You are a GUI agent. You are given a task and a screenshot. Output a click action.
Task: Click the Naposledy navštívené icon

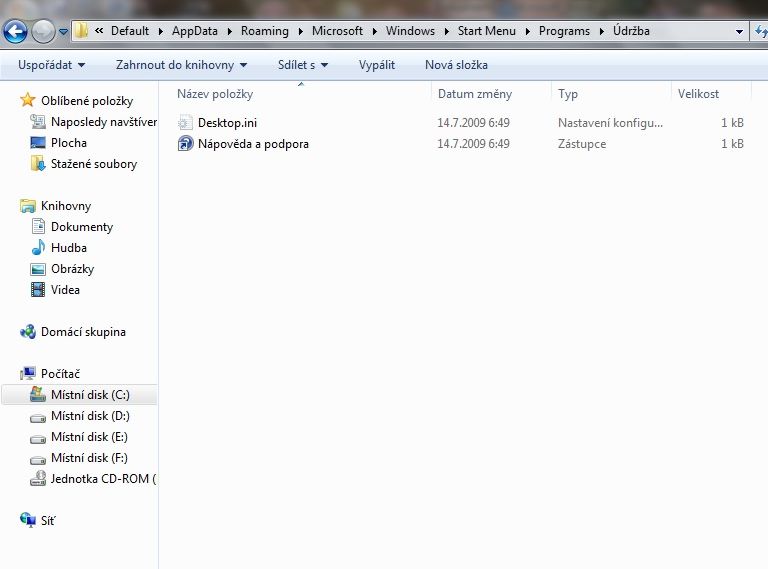(x=38, y=121)
